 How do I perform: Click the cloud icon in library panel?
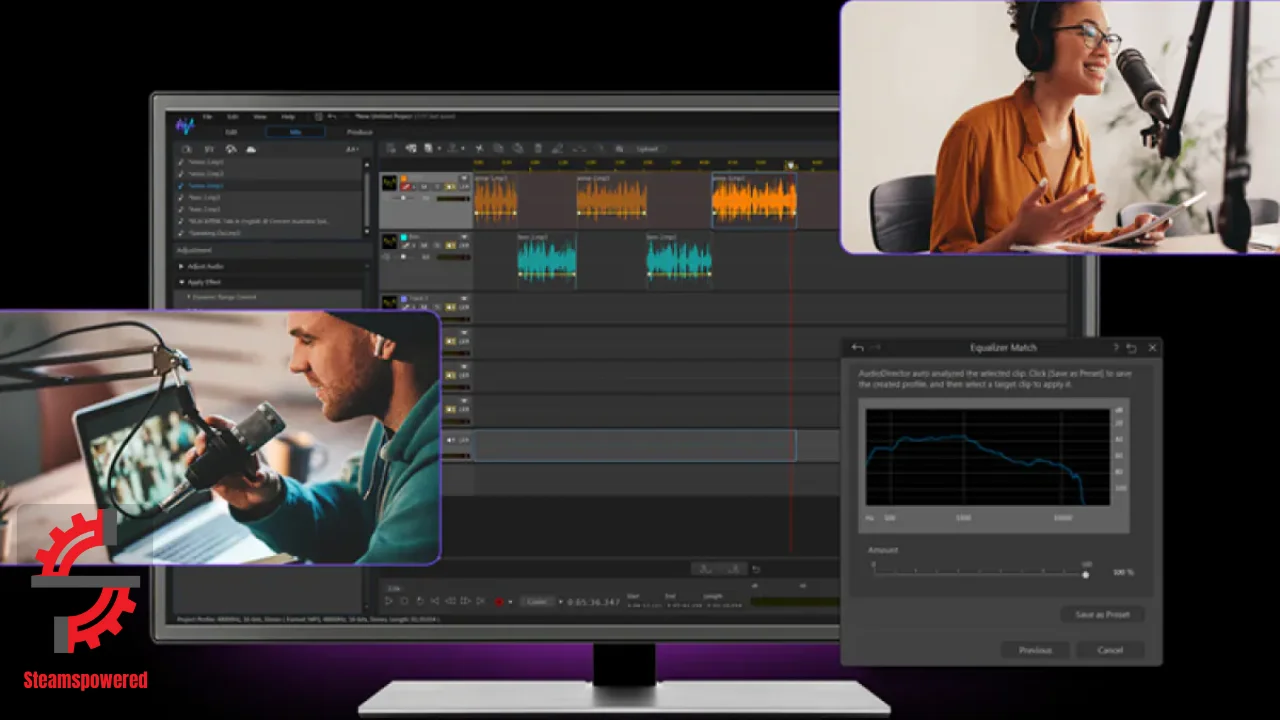click(x=251, y=149)
